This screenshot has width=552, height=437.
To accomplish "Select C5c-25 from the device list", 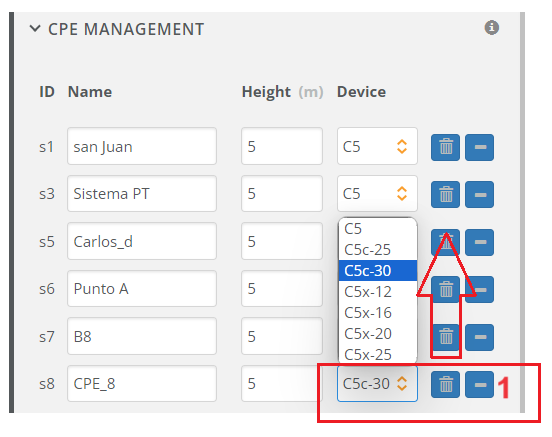I will 378,250.
